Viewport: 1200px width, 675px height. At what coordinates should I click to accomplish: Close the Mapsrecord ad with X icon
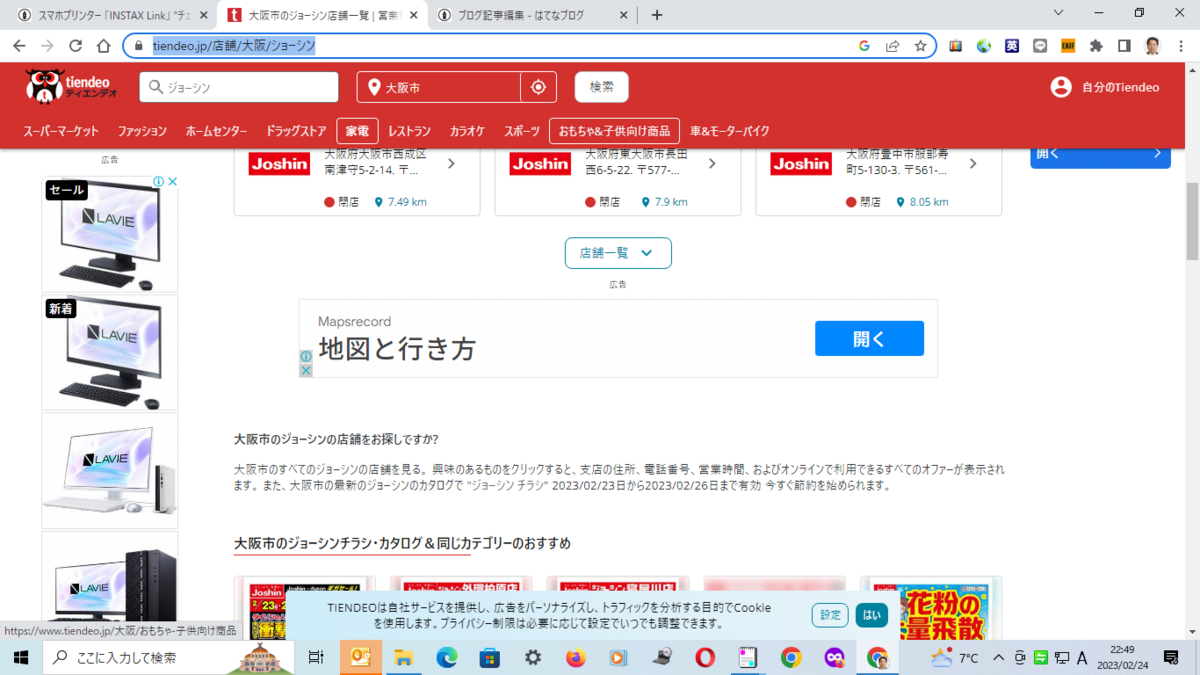(x=306, y=370)
